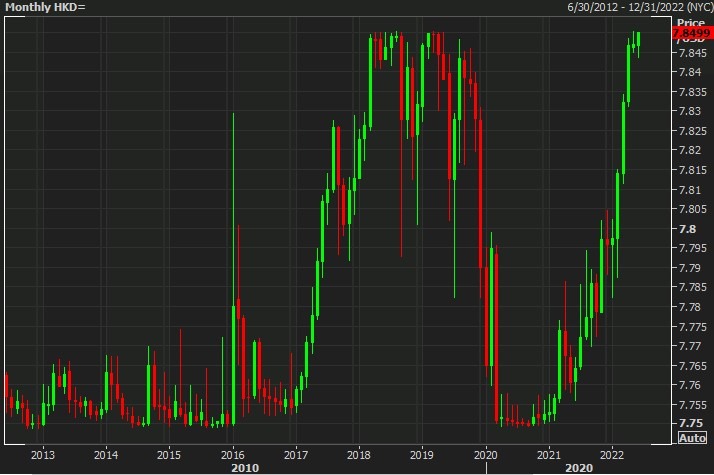Click the 7.77 price axis value
The height and width of the screenshot is (475, 714).
pos(689,346)
